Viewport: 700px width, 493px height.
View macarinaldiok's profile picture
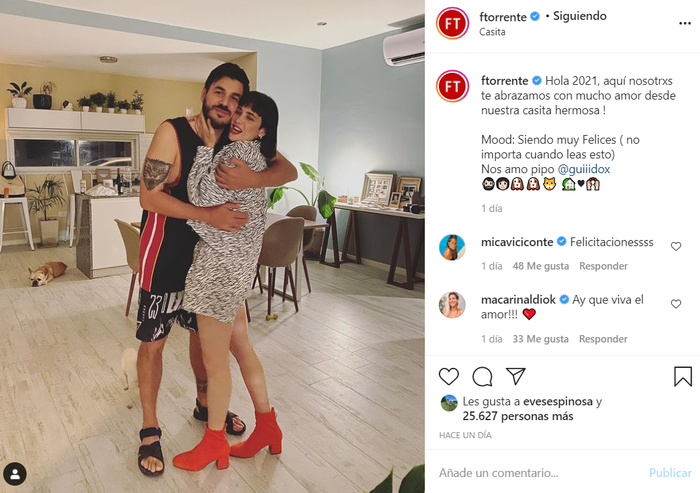(x=452, y=305)
